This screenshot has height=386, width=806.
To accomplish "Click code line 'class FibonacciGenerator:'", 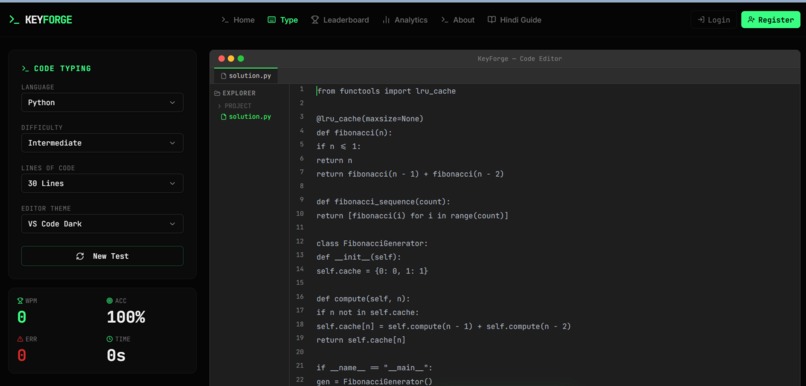I will click(x=372, y=244).
